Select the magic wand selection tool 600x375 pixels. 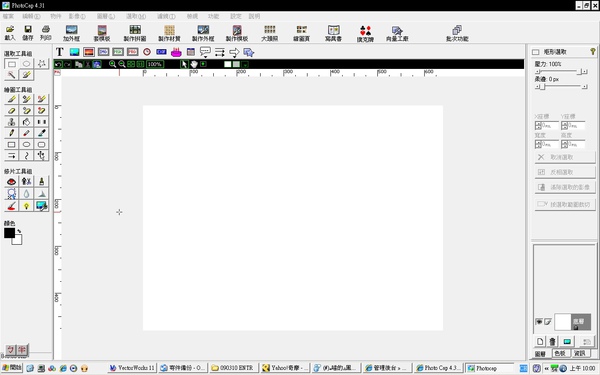click(x=11, y=75)
